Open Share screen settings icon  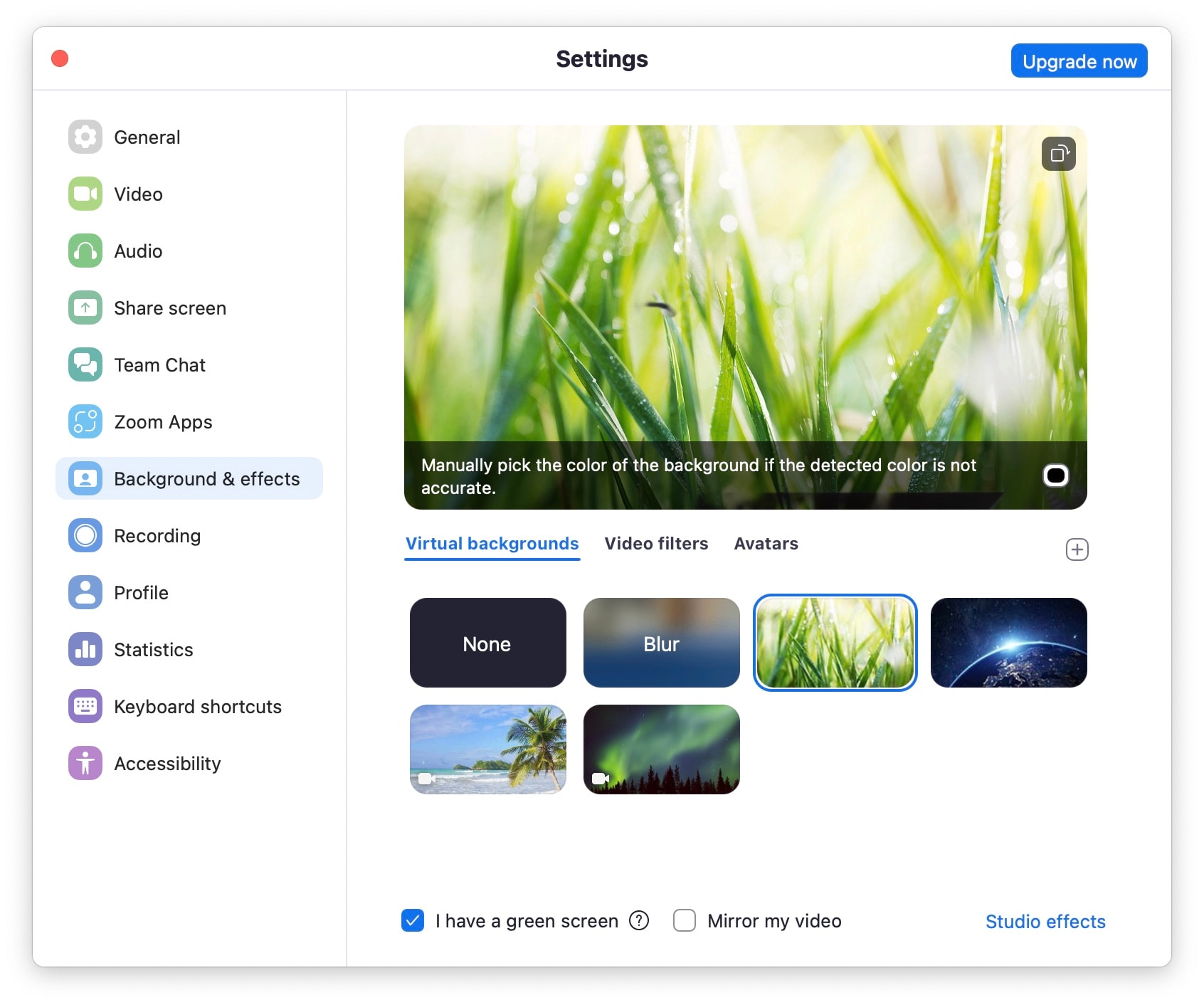click(x=85, y=307)
